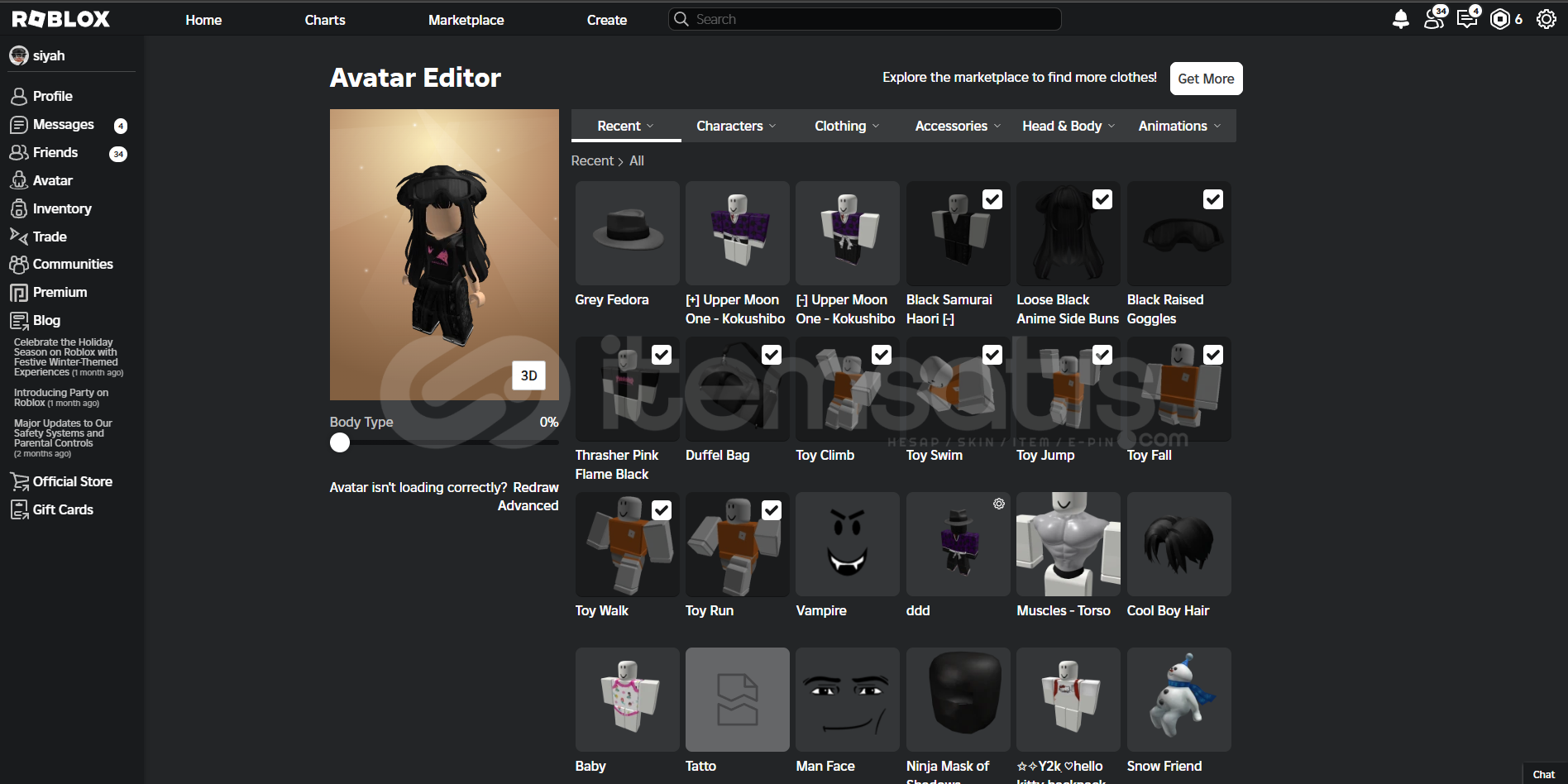Open friend requests icon in top bar
This screenshot has width=1568, height=784.
coord(1434,19)
